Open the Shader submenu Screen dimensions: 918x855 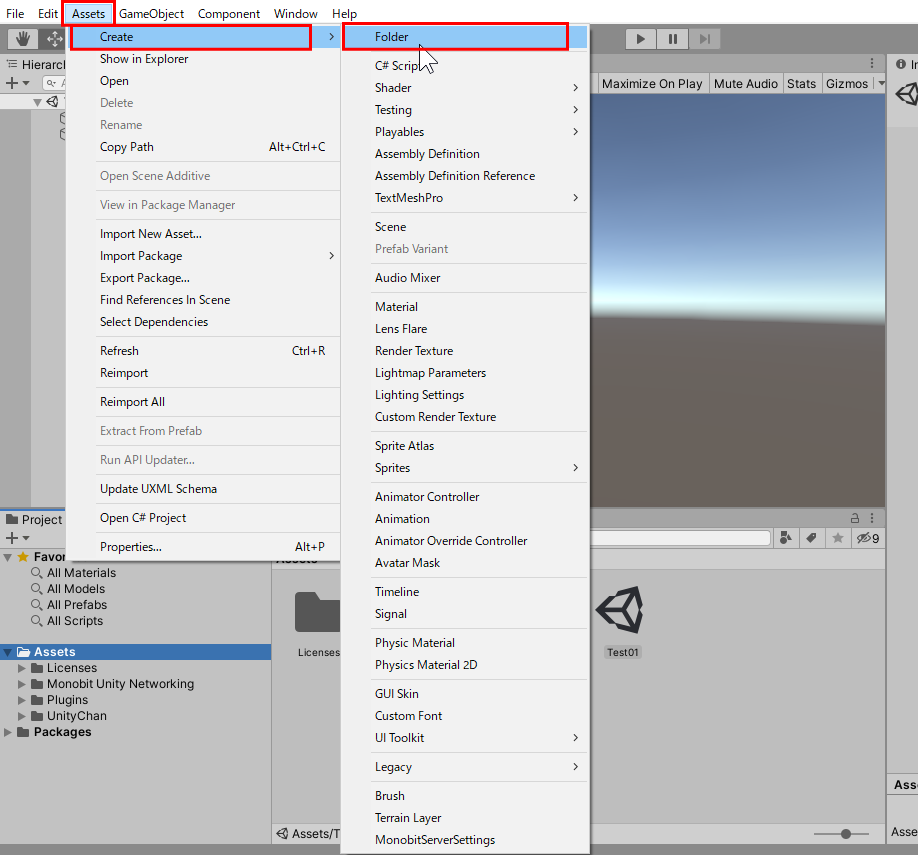click(x=465, y=88)
